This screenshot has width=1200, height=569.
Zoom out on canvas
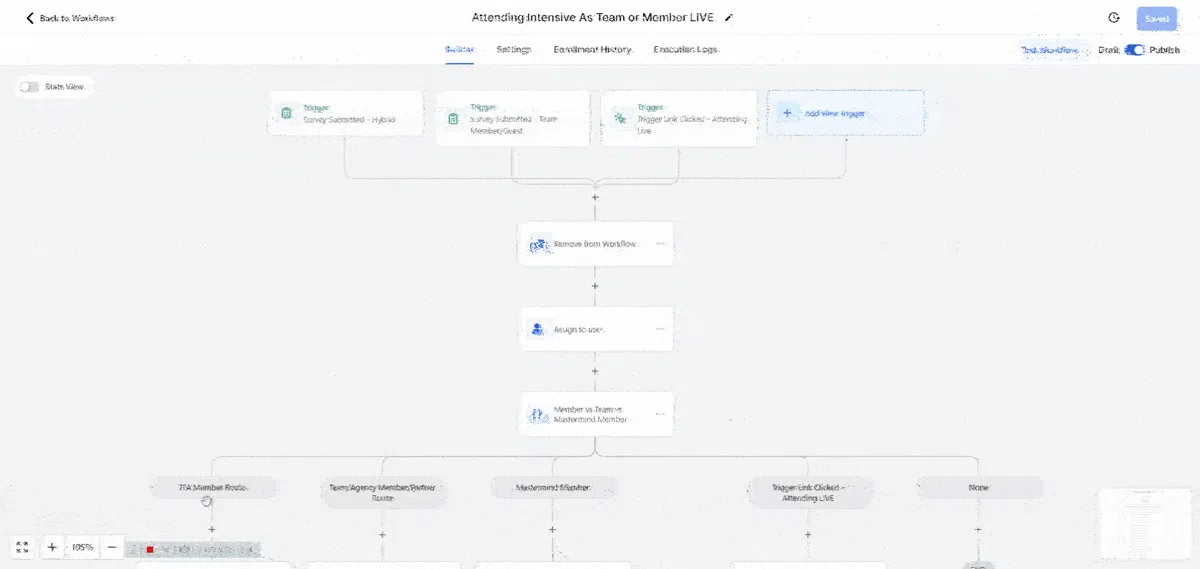tap(112, 547)
